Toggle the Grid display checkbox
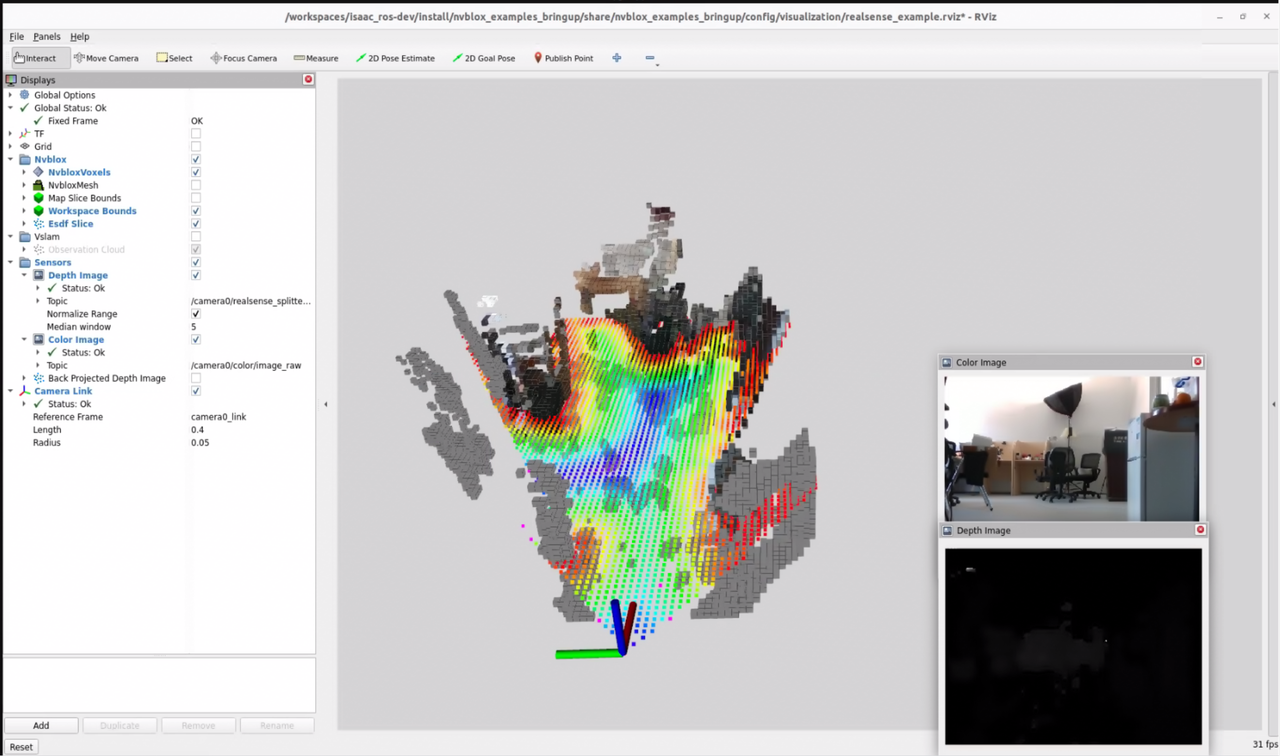 196,146
